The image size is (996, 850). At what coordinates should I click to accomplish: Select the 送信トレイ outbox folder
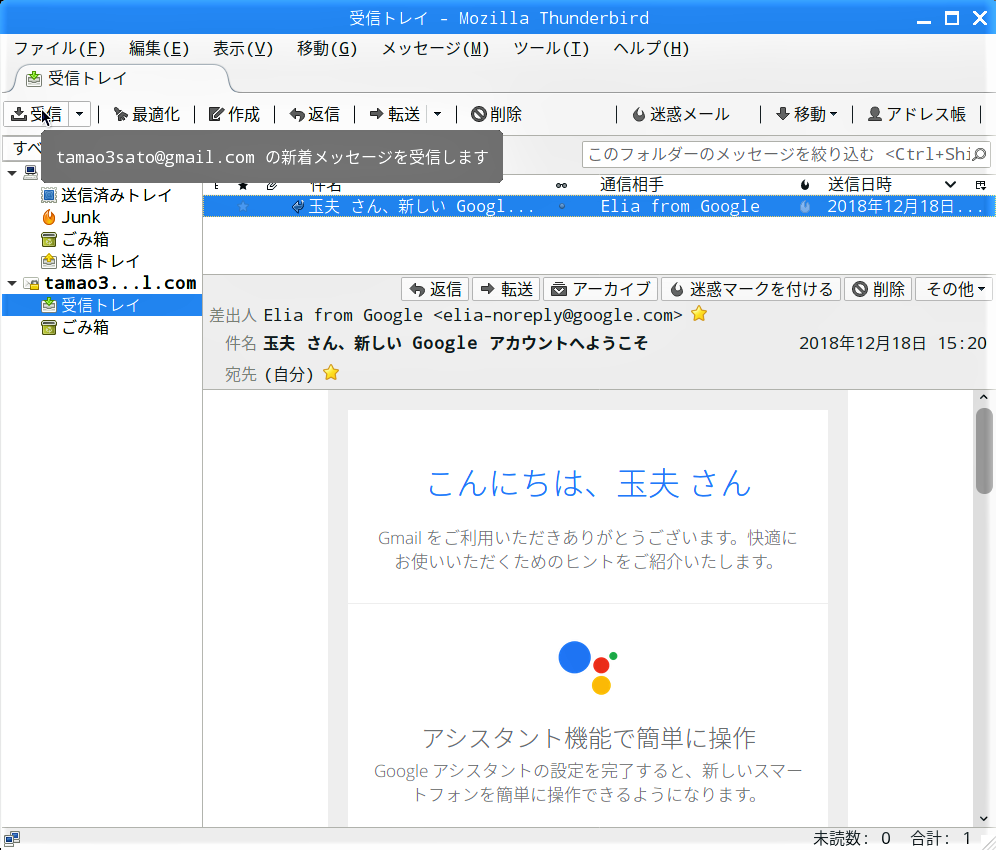coord(90,261)
